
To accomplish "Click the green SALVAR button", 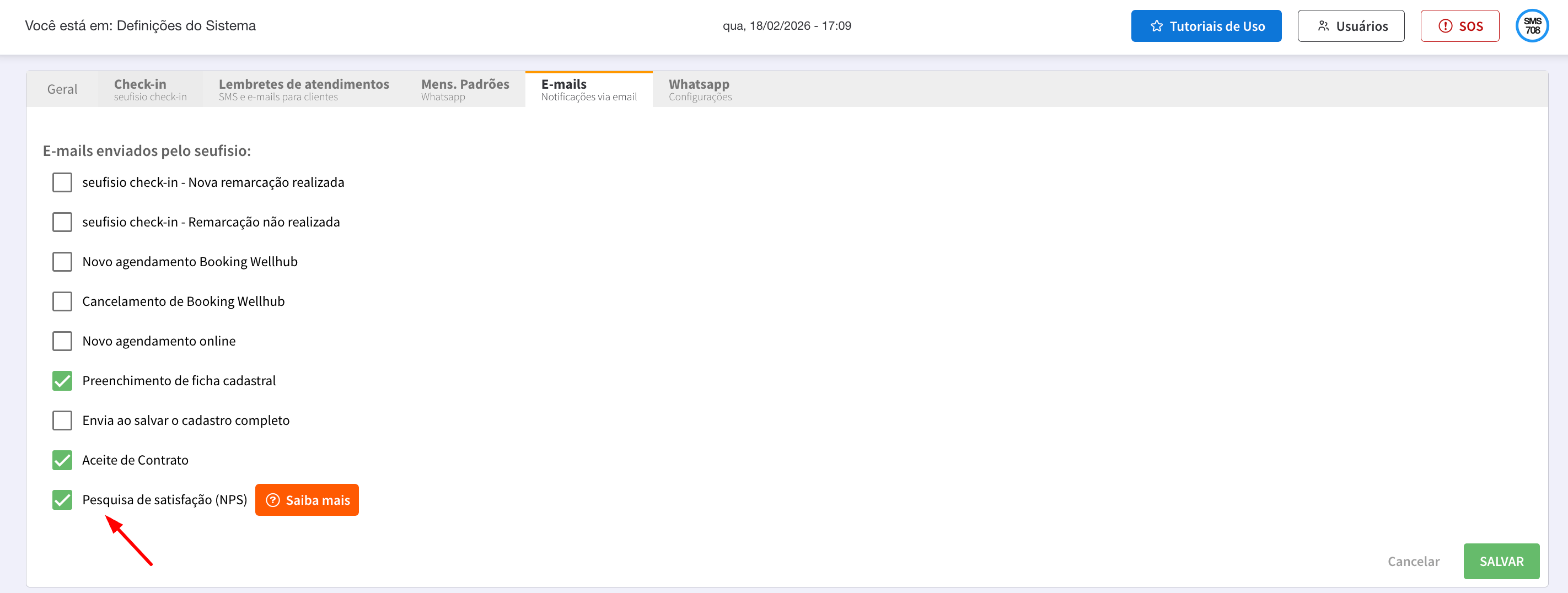I will click(1500, 562).
